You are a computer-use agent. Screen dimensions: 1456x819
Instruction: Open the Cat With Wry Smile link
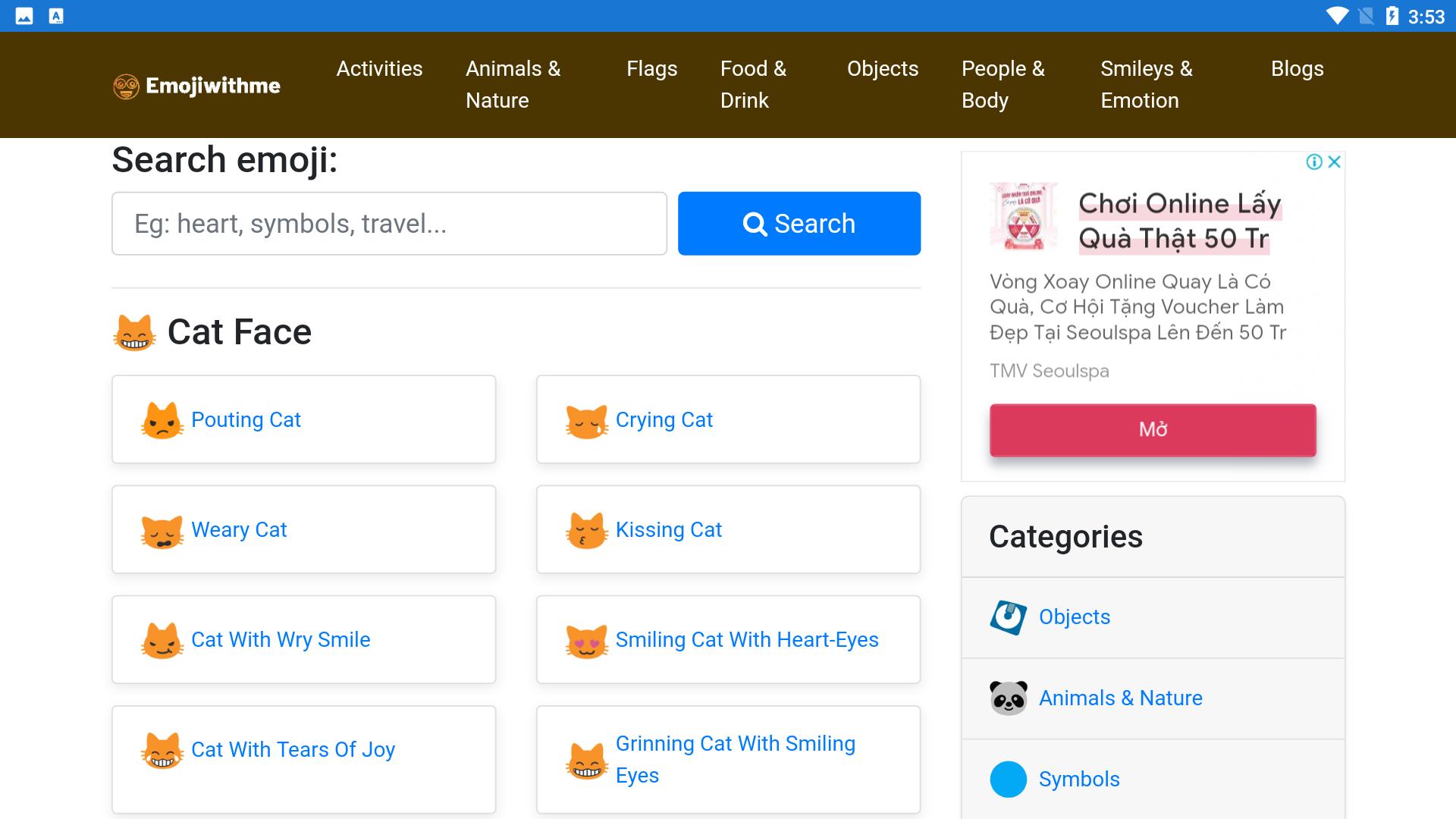[281, 640]
